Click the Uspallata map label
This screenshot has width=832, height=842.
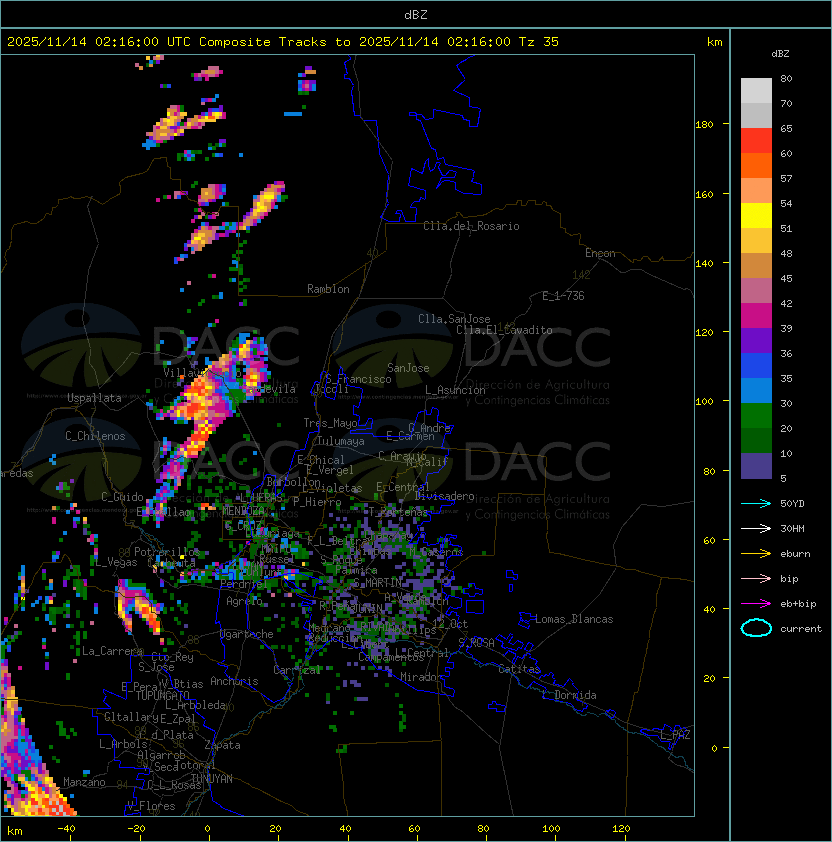pos(94,398)
